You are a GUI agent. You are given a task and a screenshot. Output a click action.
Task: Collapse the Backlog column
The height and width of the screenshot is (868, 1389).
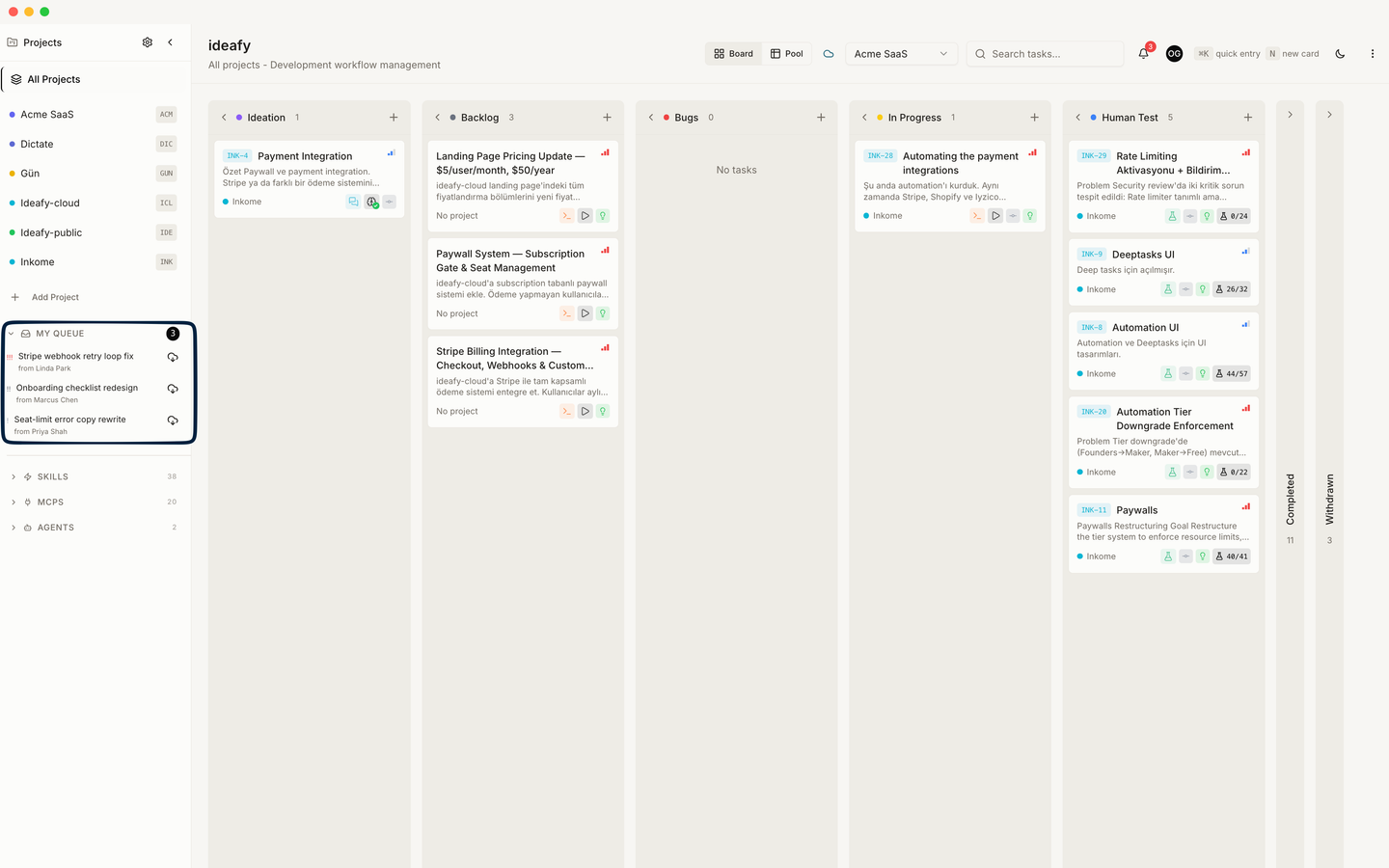pyautogui.click(x=437, y=118)
